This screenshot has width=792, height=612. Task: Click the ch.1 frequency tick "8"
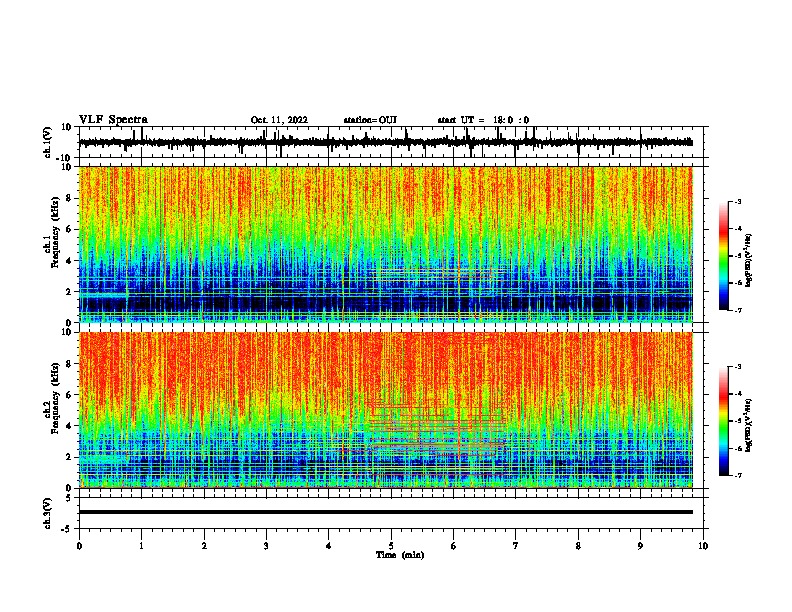[69, 198]
